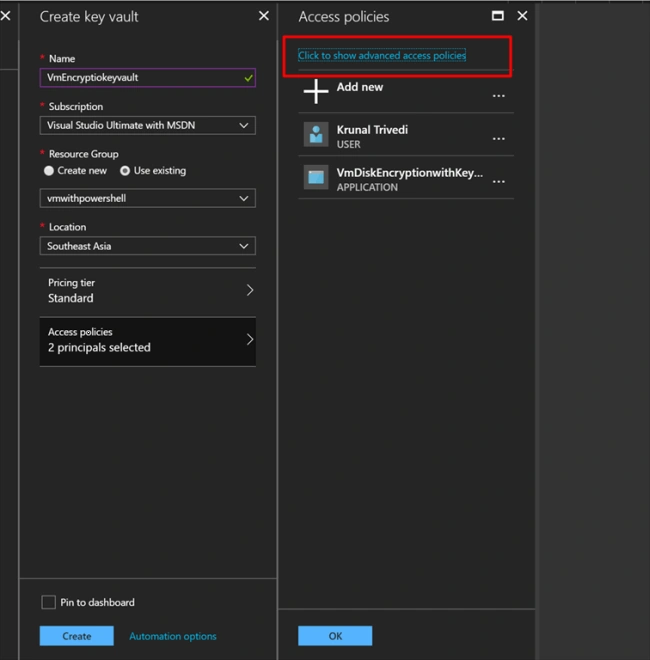
Task: Open the Subscription dropdown
Action: [147, 125]
